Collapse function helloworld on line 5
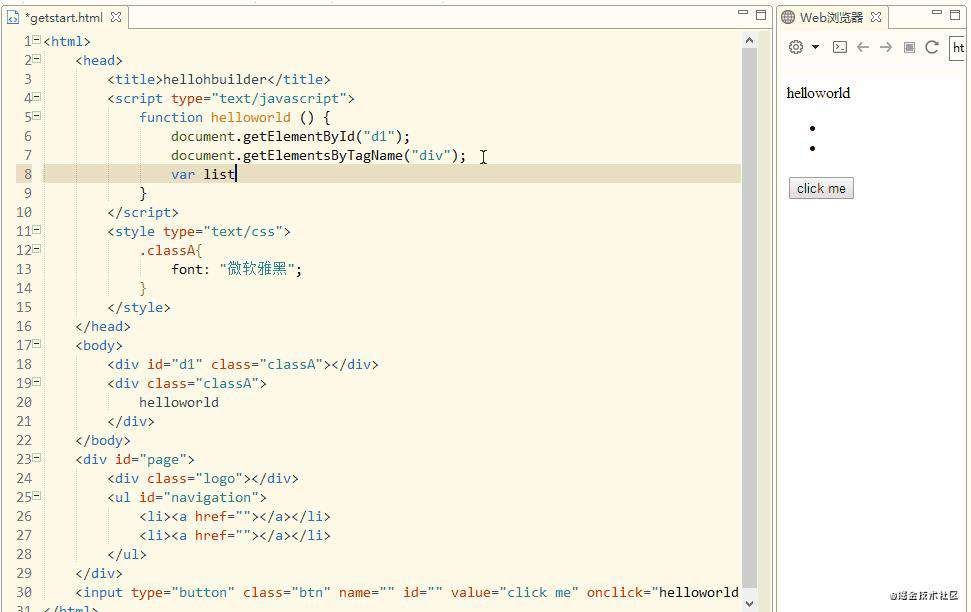The width and height of the screenshot is (971, 612). 37,116
